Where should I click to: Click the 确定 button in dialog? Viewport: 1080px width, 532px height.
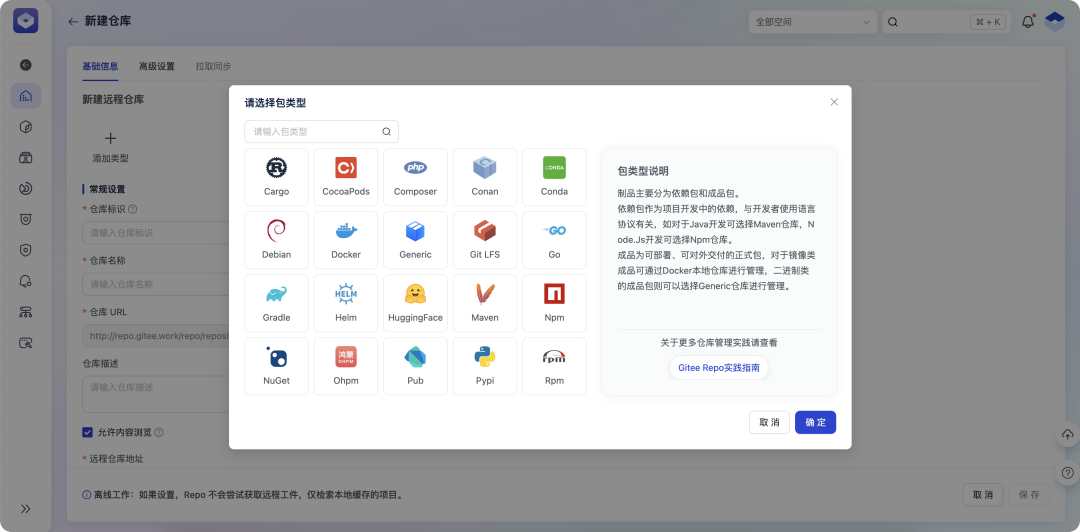[815, 422]
